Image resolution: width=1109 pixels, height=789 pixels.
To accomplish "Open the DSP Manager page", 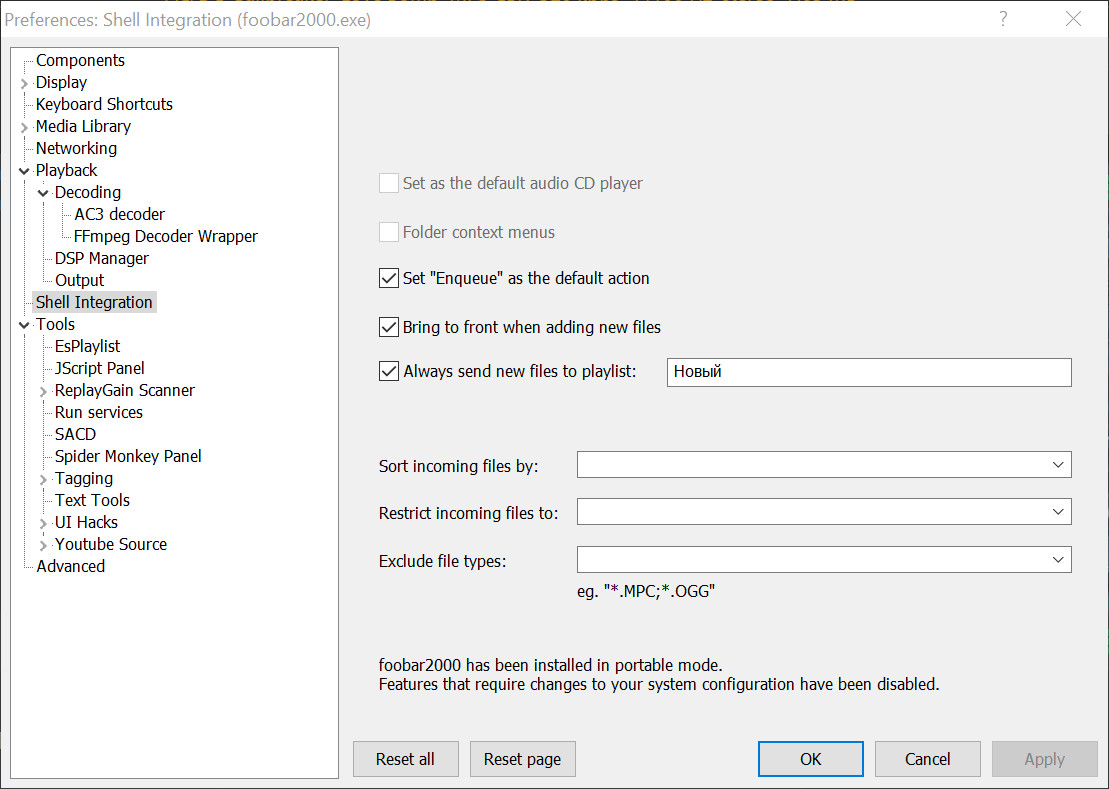I will click(101, 258).
